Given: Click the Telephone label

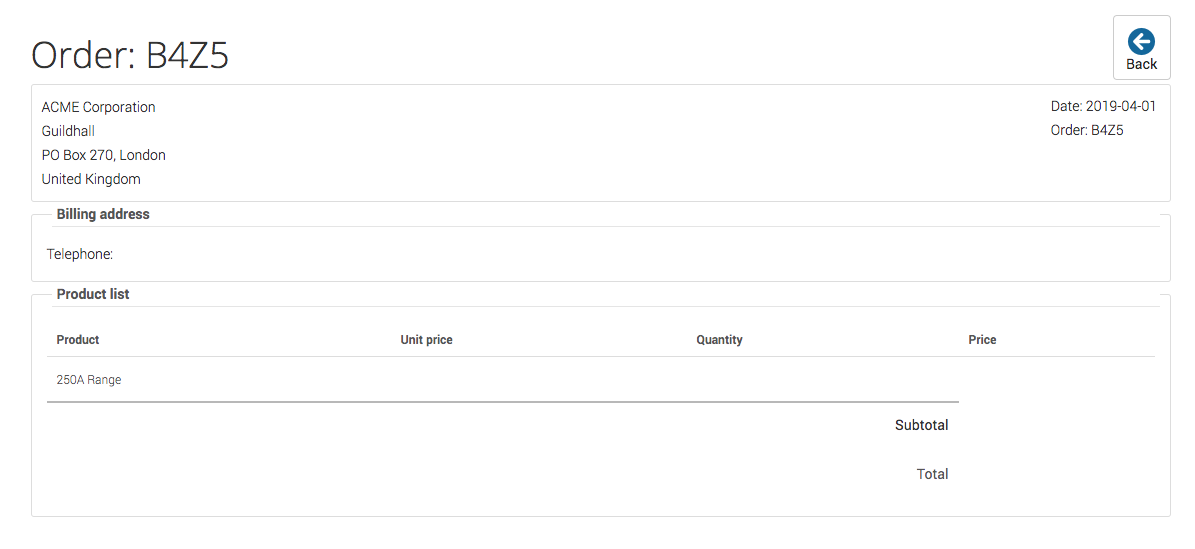Looking at the screenshot, I should pyautogui.click(x=80, y=254).
